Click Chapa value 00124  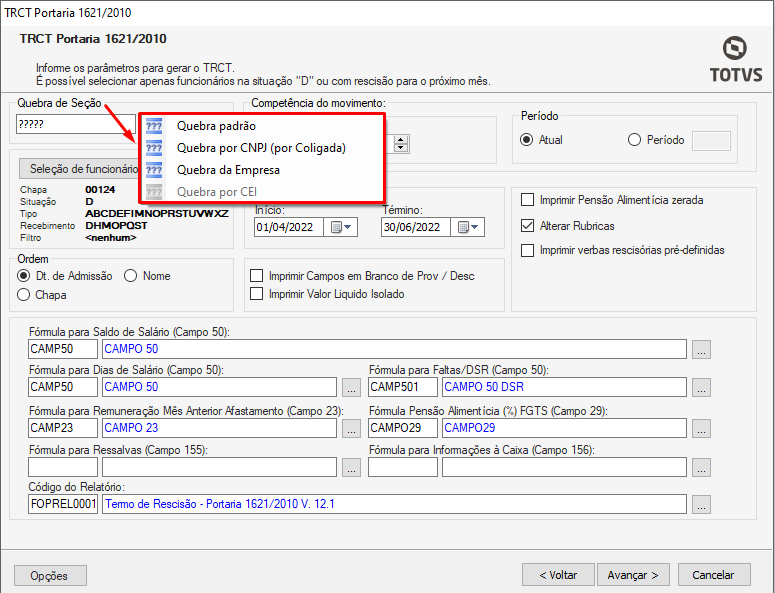coord(100,190)
